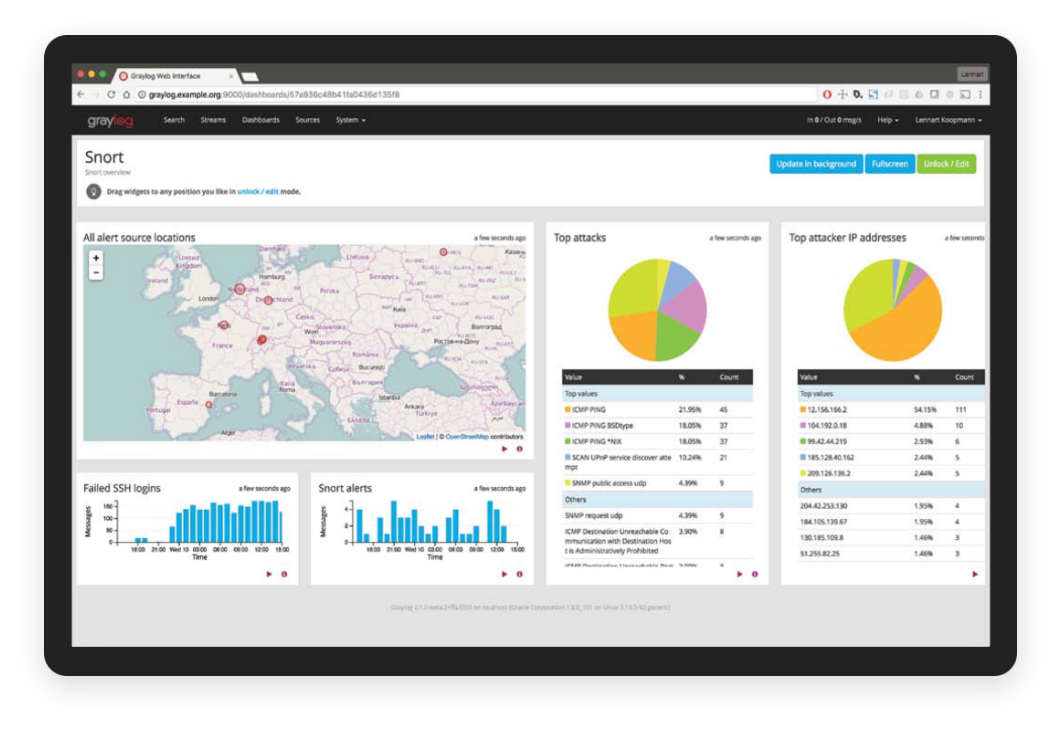Open the Help dropdown menu
The width and height of the screenshot is (1063, 731).
point(887,120)
